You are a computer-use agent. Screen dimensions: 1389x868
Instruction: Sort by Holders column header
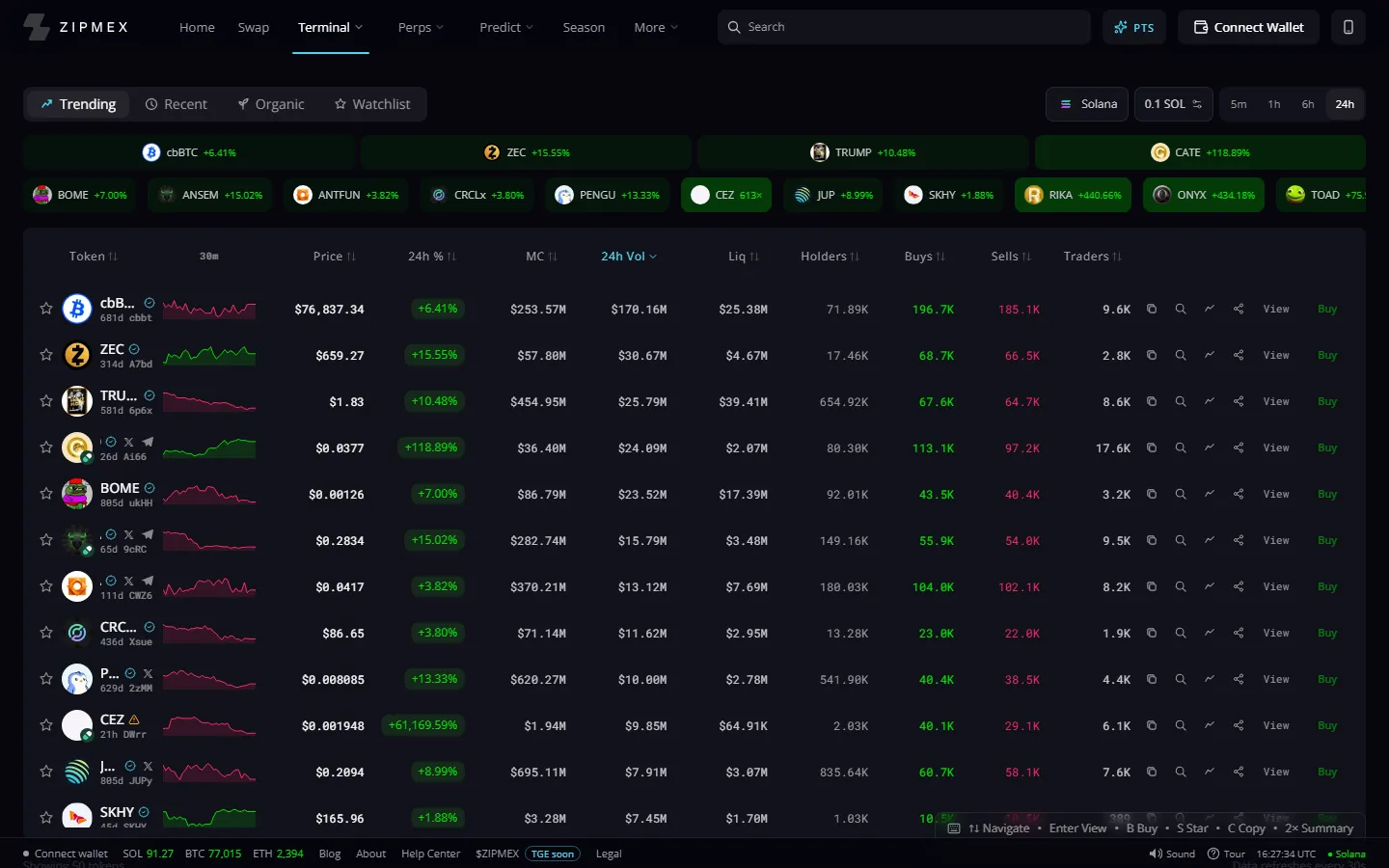pos(831,257)
